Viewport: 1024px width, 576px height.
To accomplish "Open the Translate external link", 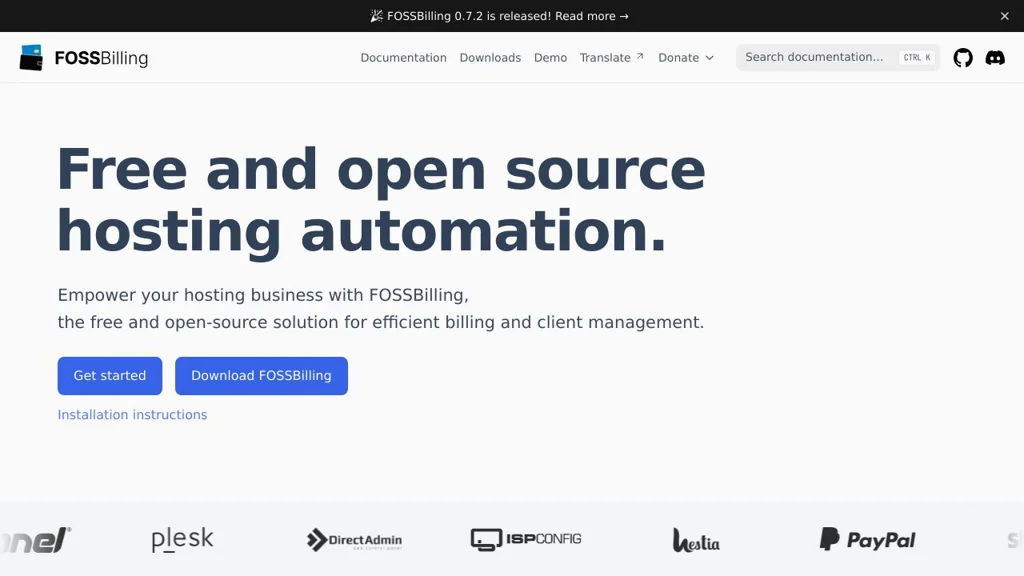I will [612, 57].
